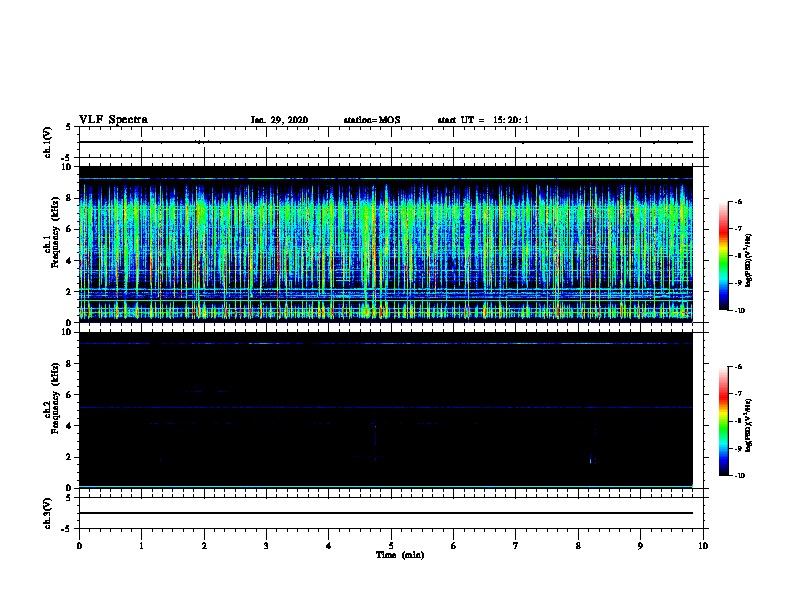Click tick label '3' on Time axis
The height and width of the screenshot is (612, 792).
click(266, 546)
